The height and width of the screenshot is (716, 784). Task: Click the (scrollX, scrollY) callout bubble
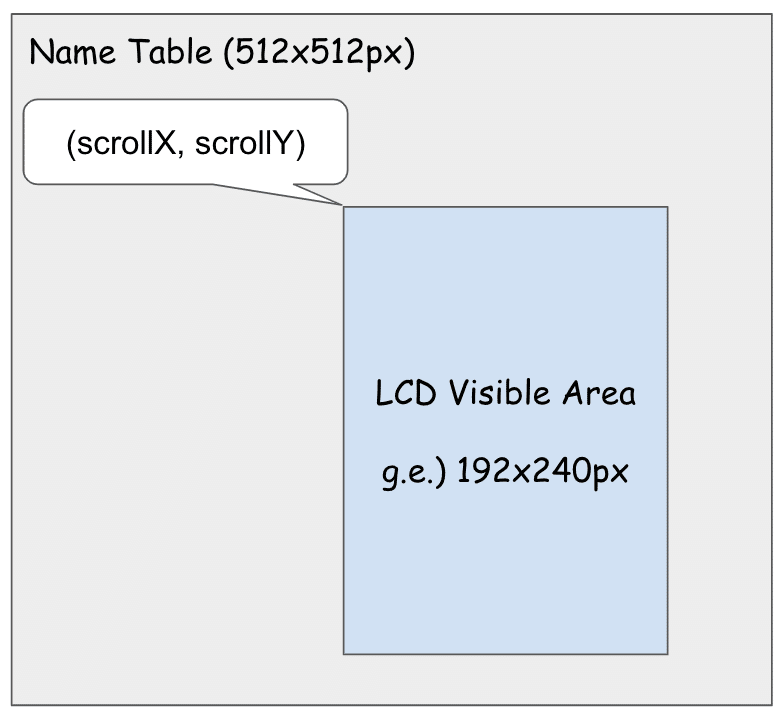click(185, 141)
